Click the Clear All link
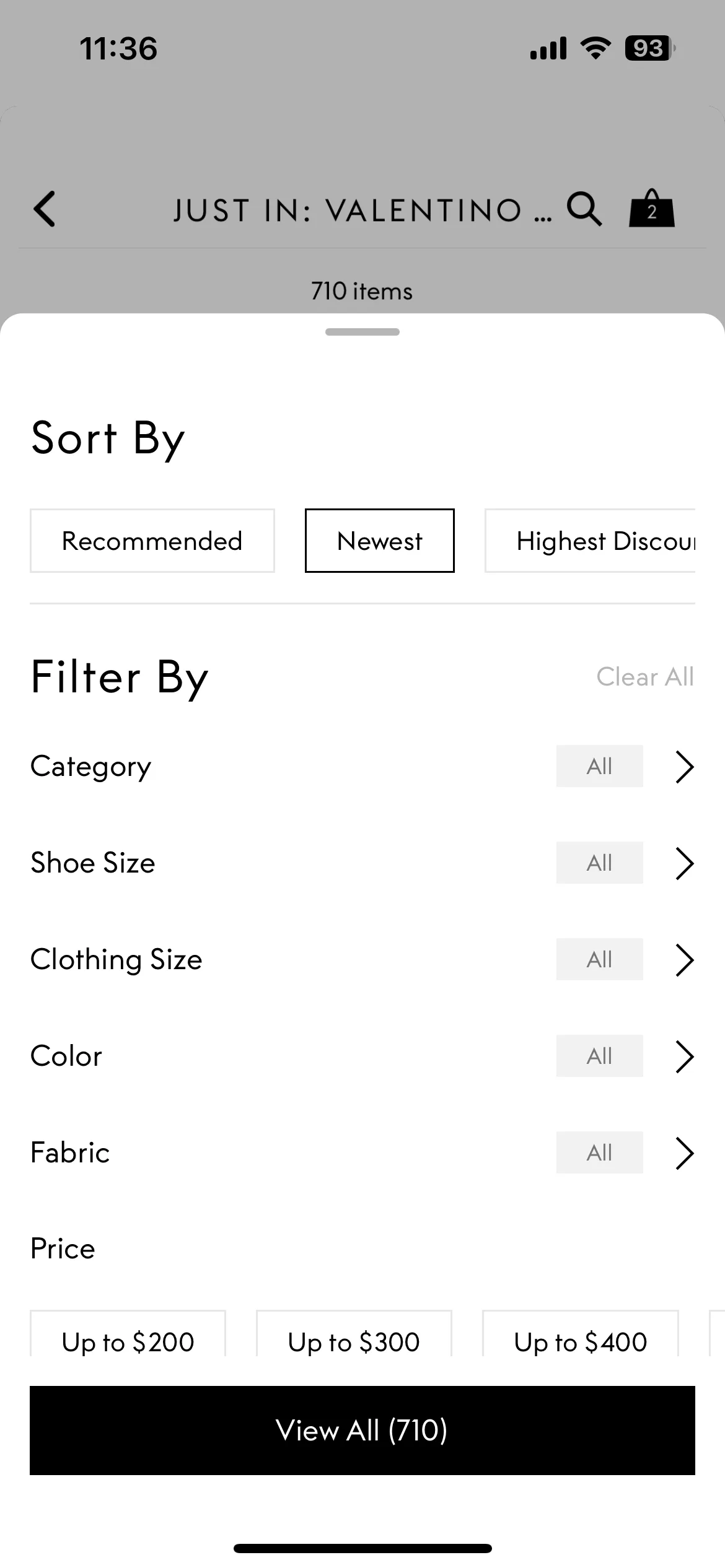This screenshot has width=725, height=1568. click(x=645, y=677)
